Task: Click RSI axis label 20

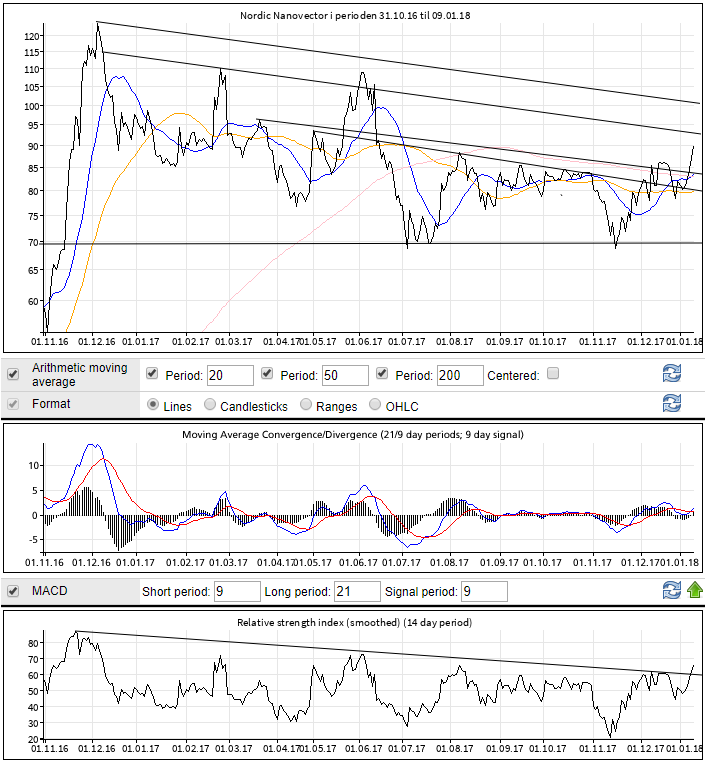Action: (34, 739)
